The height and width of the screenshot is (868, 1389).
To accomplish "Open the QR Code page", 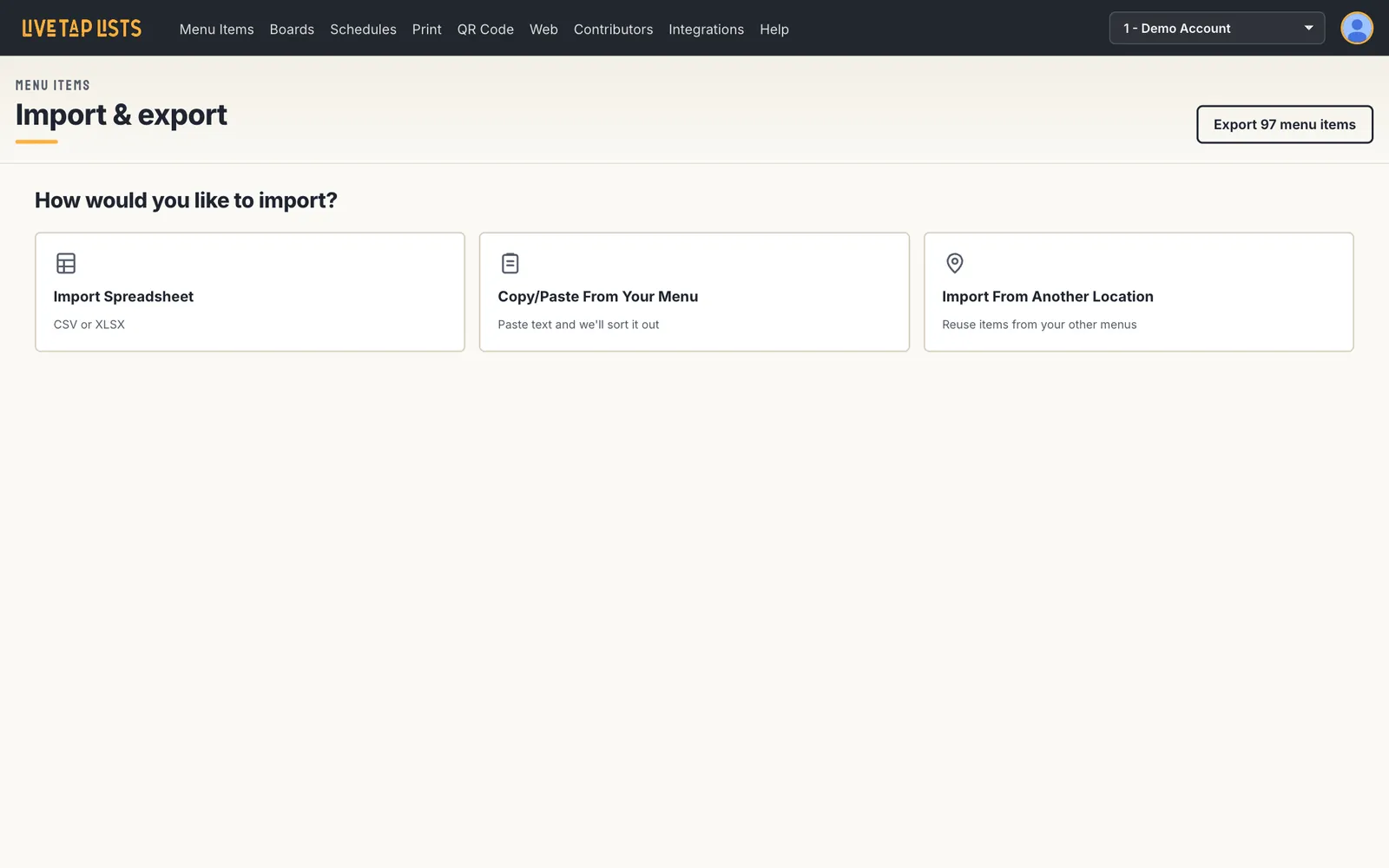I will tap(485, 30).
